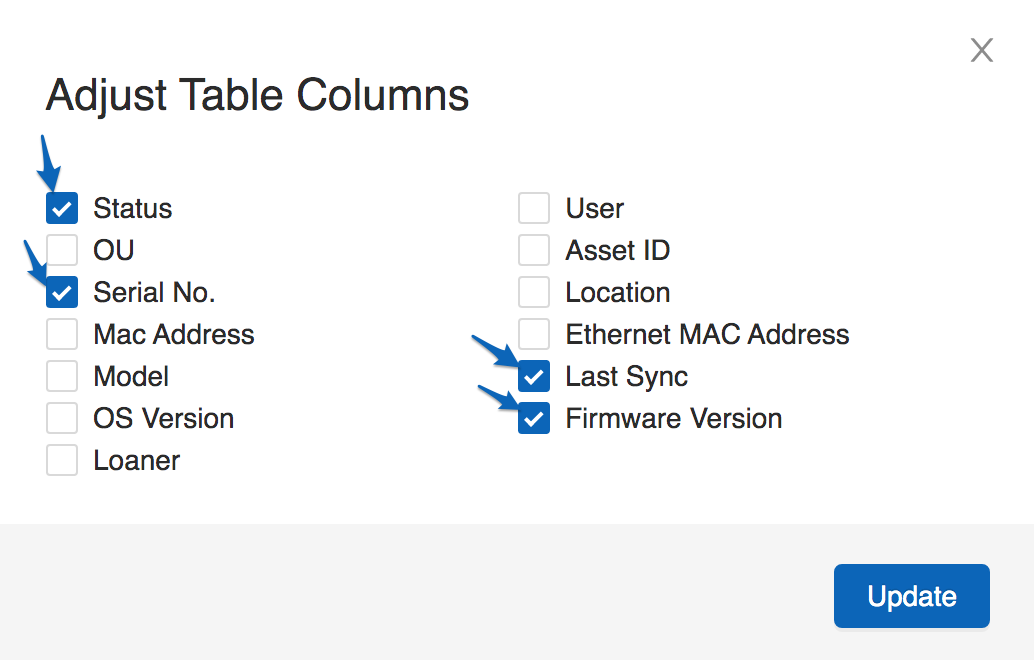This screenshot has width=1034, height=660.
Task: Uncheck the Status column checkbox
Action: pos(62,209)
